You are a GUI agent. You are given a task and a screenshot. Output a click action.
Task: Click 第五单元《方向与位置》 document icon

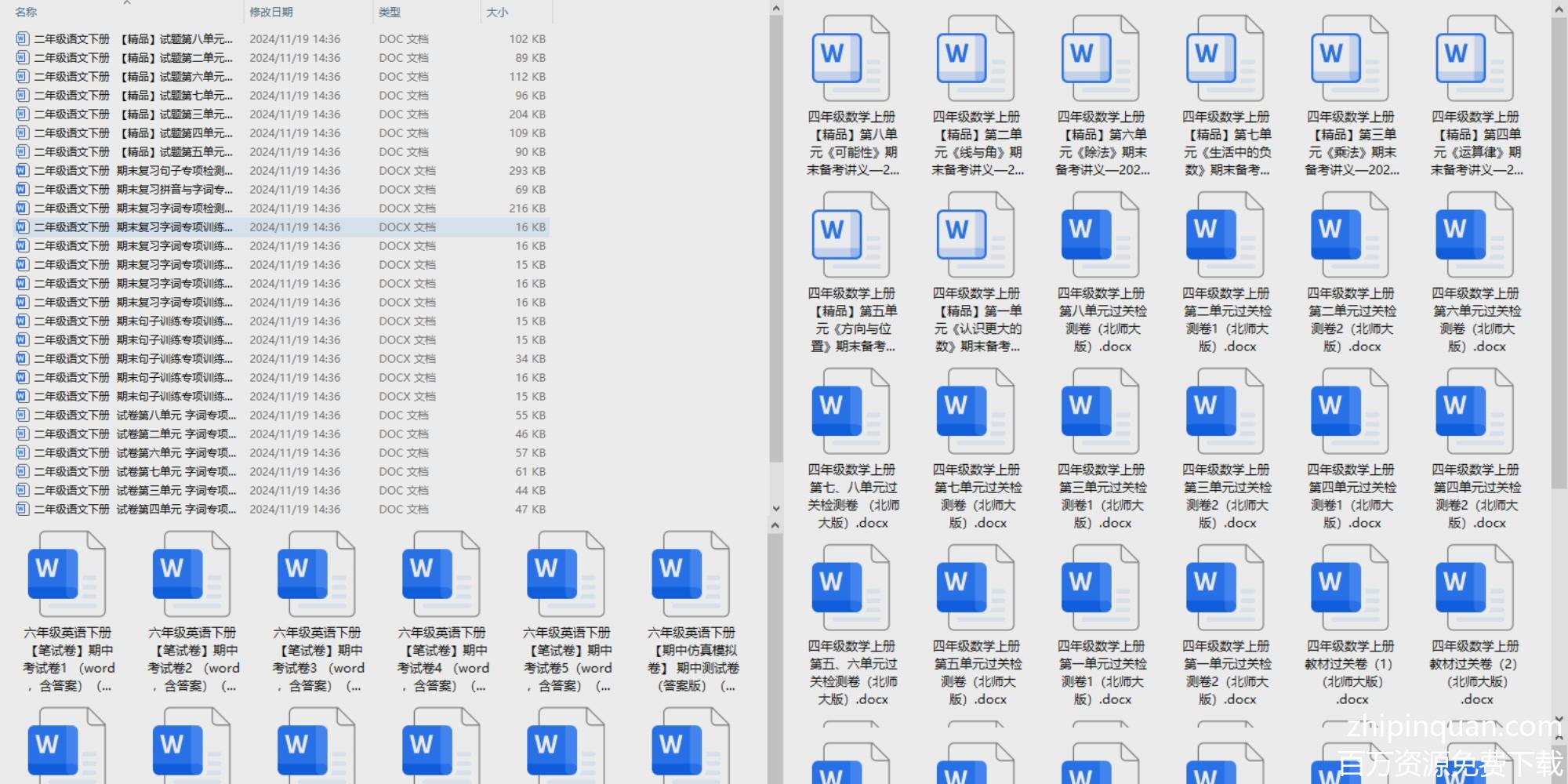point(851,235)
